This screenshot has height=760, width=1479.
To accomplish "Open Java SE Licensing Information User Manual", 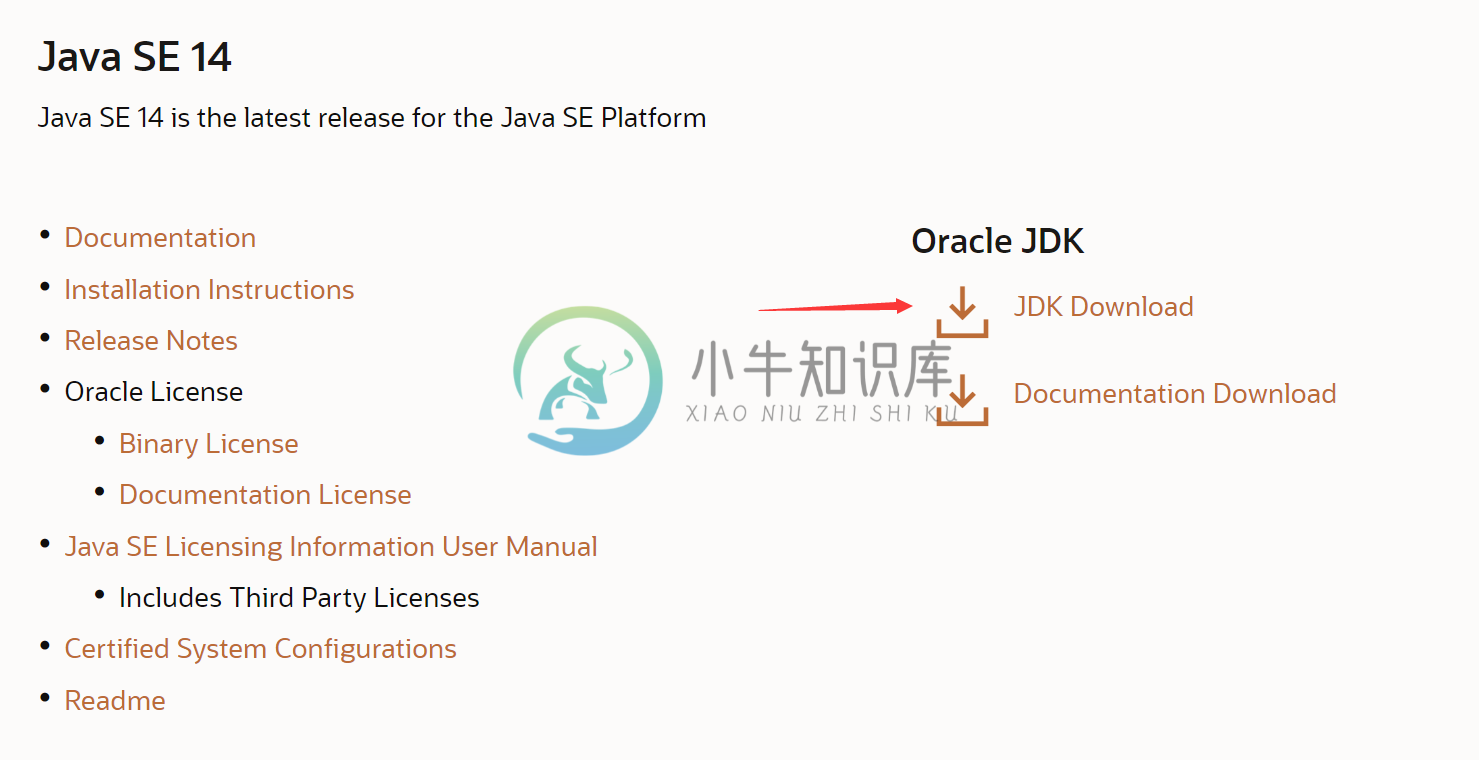I will point(331,547).
